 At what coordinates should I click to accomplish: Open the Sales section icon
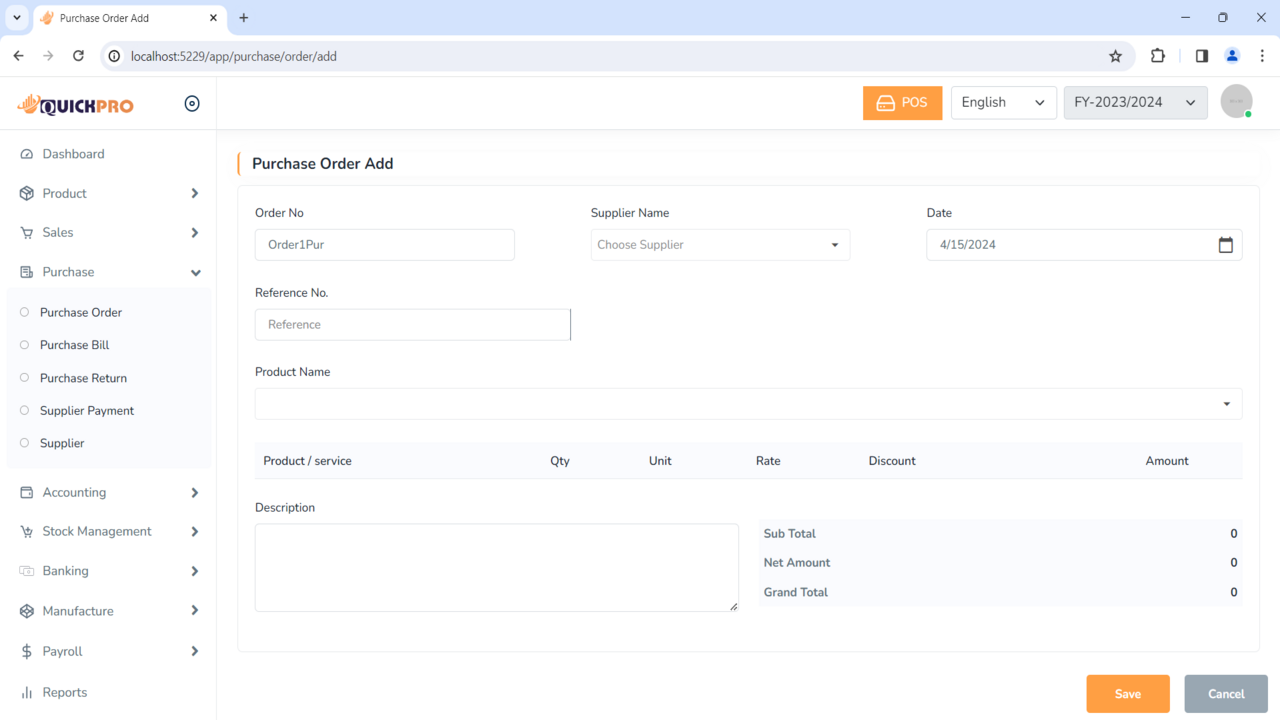(x=27, y=232)
